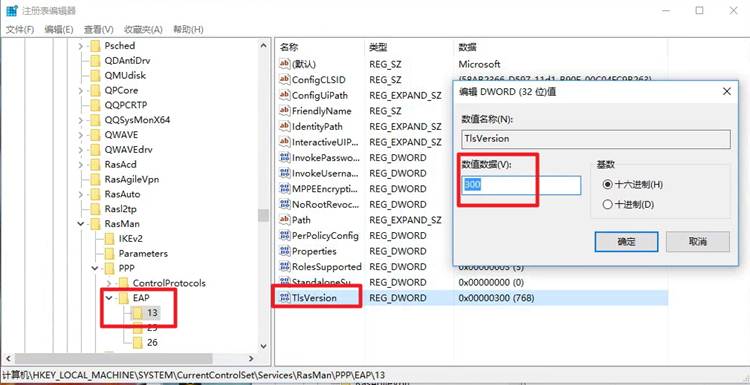Viewport: 750px width, 385px height.
Task: Click the tree pane horizontal scrollbar thumb
Action: coord(113,358)
